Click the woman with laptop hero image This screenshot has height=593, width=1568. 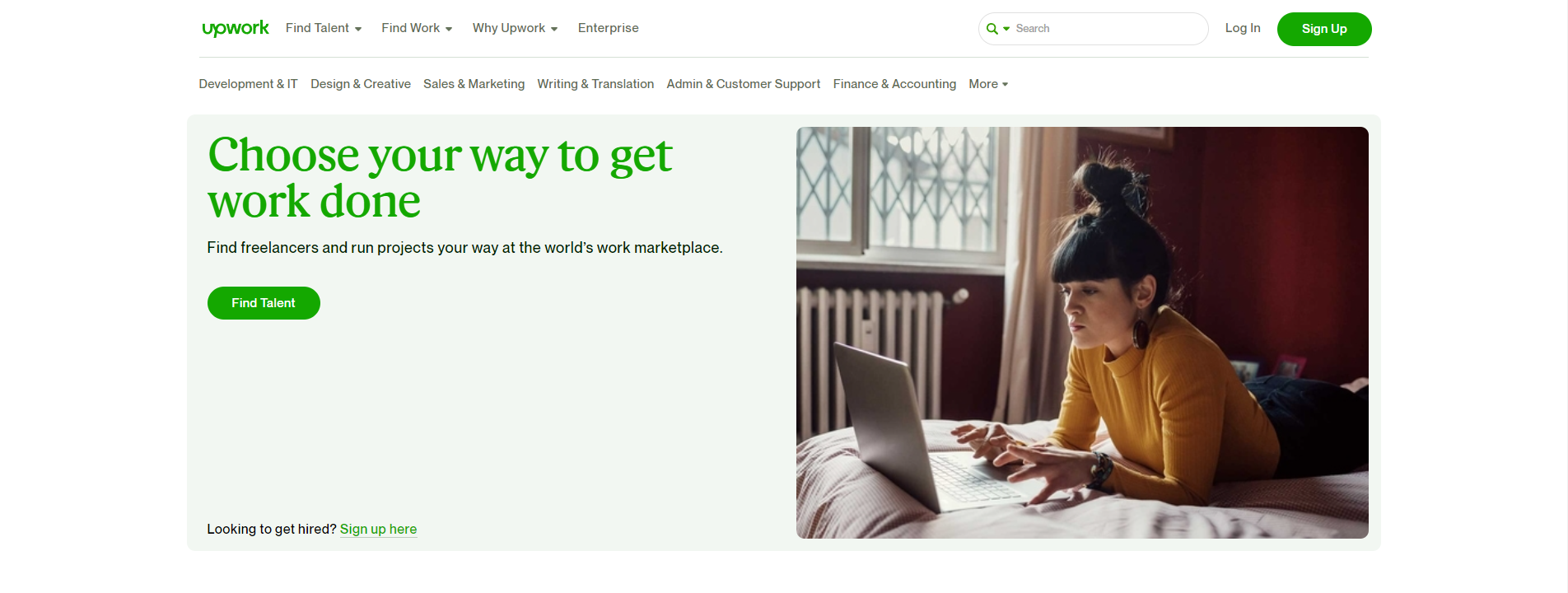click(1082, 333)
